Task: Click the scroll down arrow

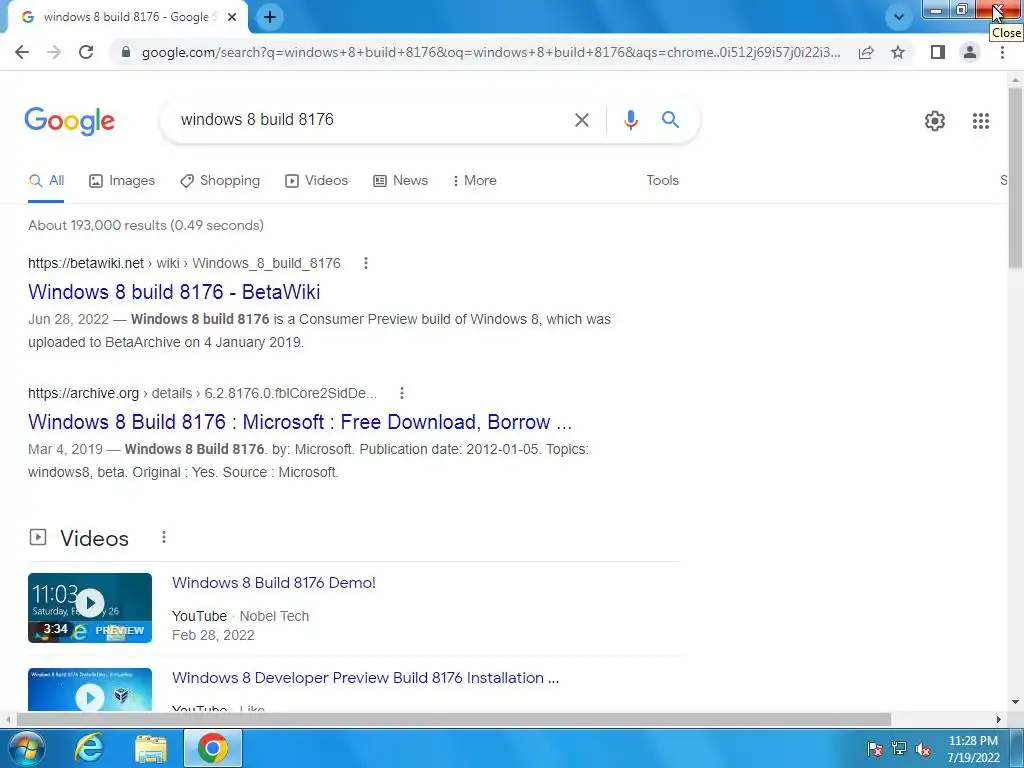Action: coord(1015,703)
